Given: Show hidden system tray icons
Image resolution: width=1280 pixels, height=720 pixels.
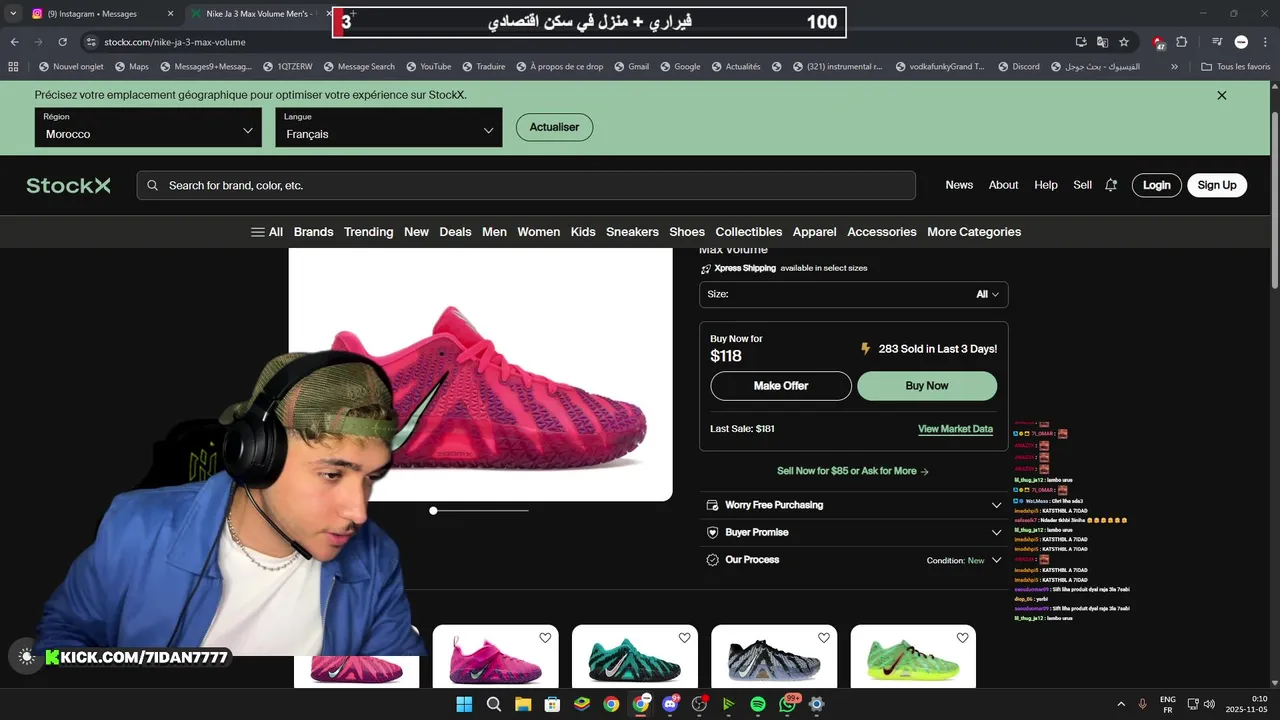Looking at the screenshot, I should [x=1120, y=704].
